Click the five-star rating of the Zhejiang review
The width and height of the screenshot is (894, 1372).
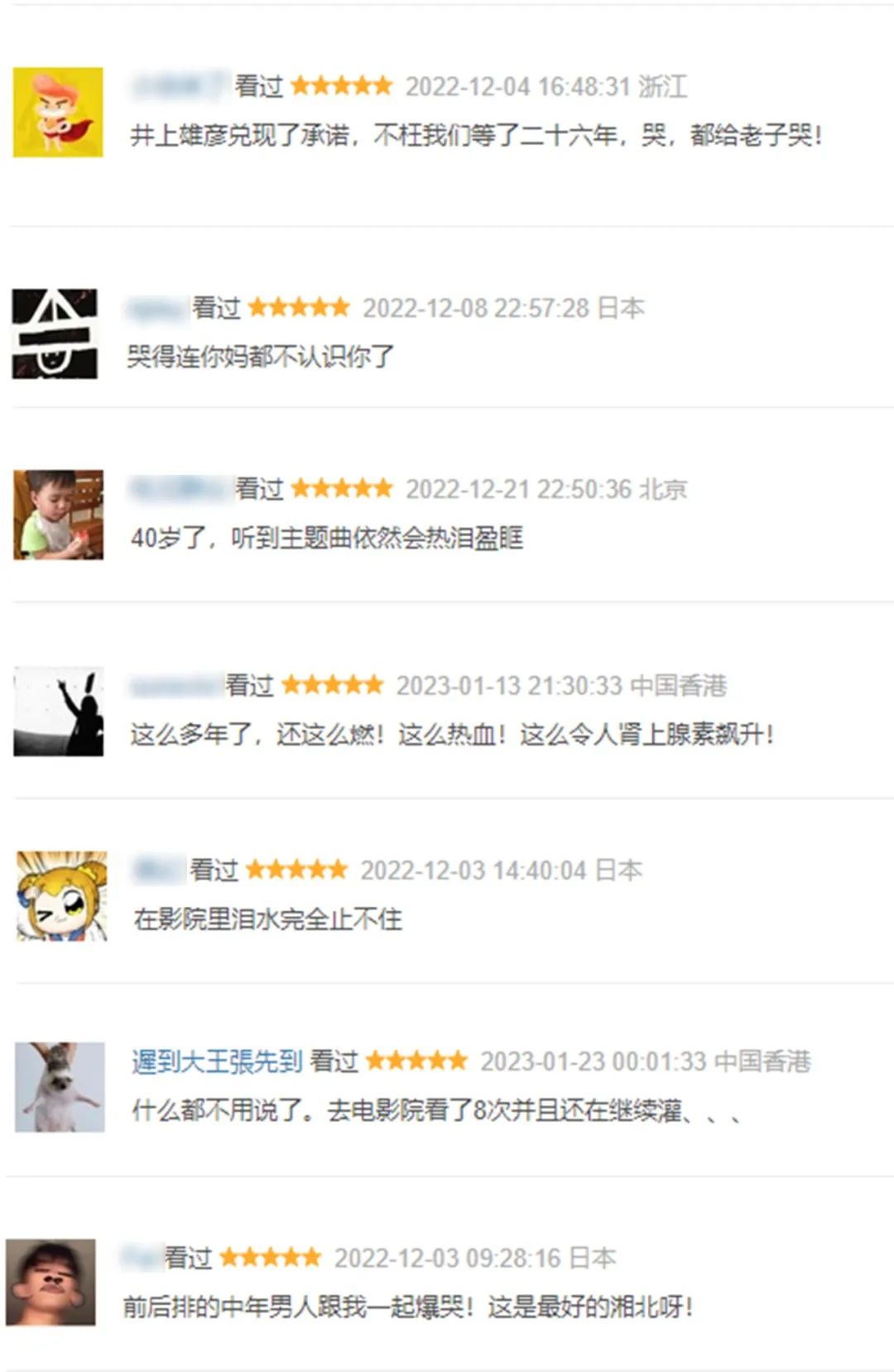[342, 85]
